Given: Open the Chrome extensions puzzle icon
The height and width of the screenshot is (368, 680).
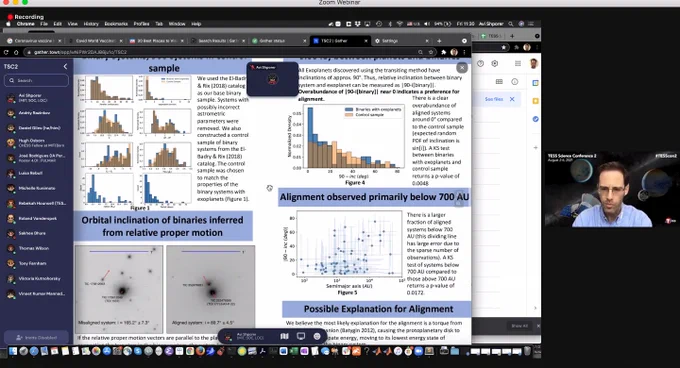Looking at the screenshot, I should pos(444,52).
